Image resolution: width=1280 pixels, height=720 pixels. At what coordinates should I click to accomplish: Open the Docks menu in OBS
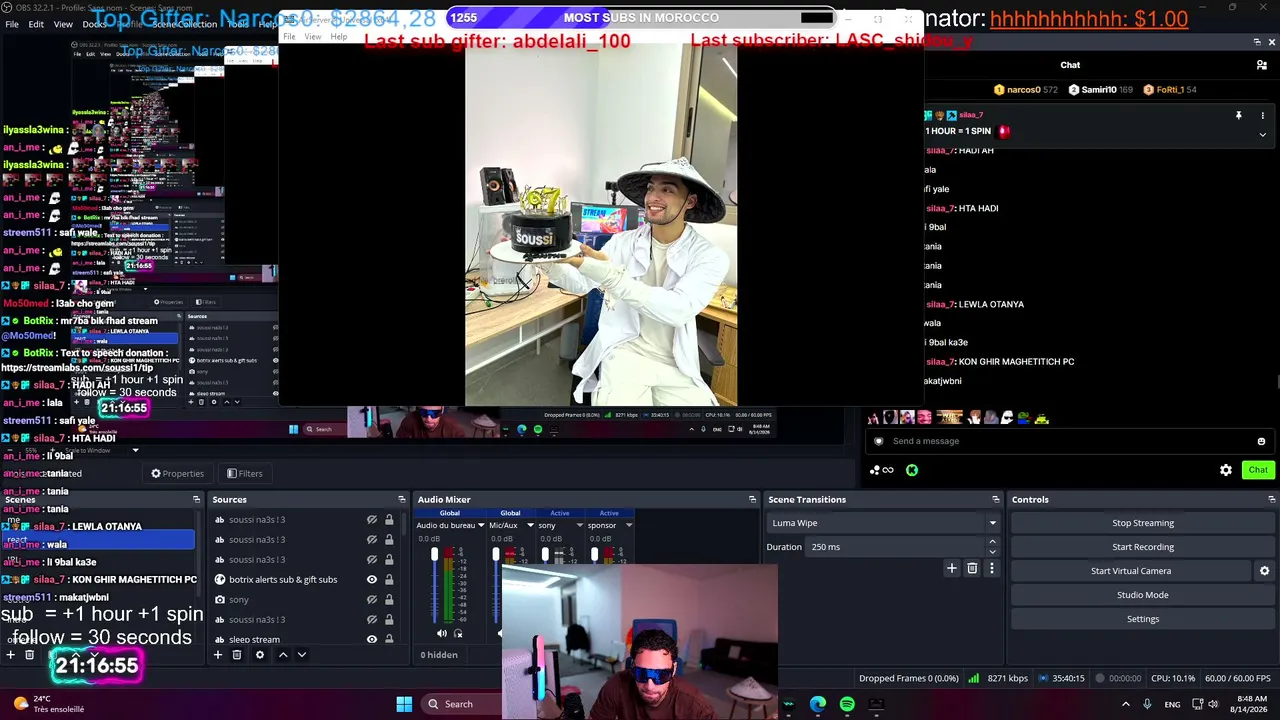point(96,24)
